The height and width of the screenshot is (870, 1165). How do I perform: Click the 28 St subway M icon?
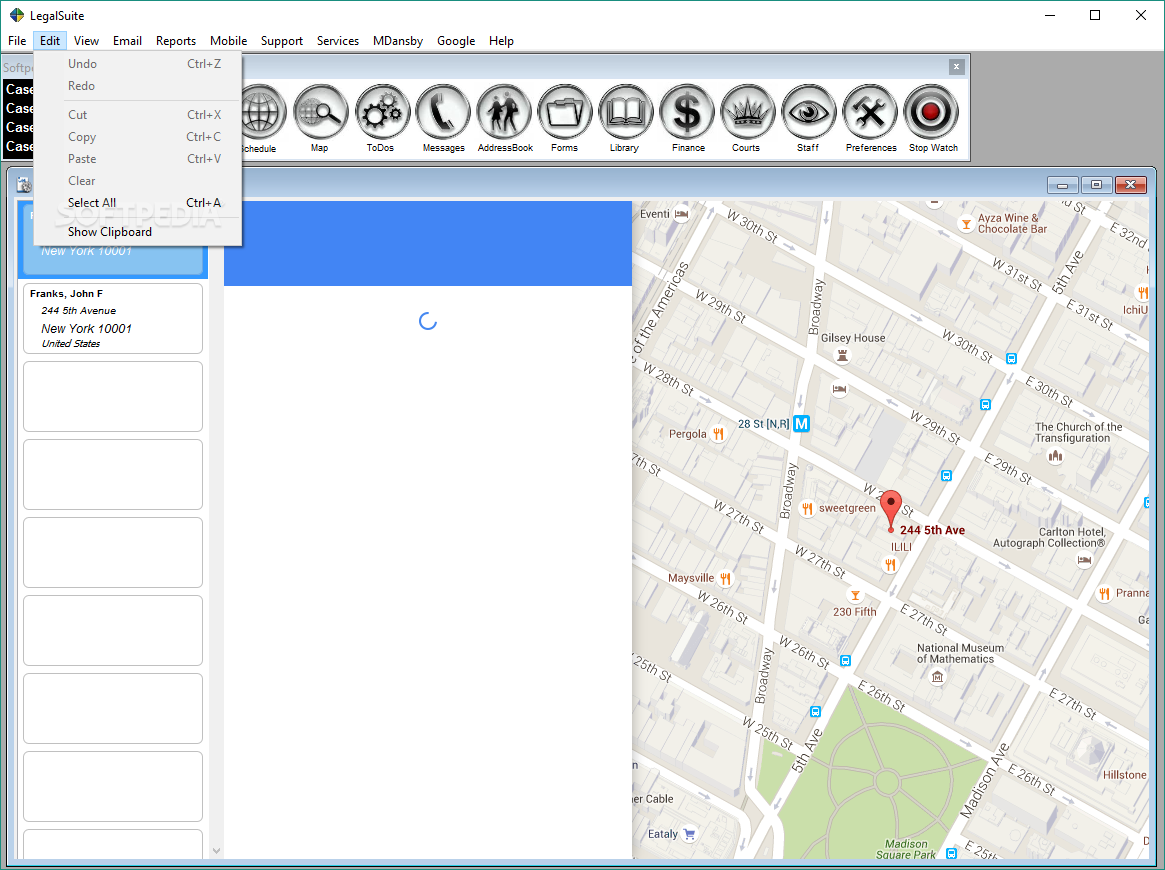click(801, 423)
